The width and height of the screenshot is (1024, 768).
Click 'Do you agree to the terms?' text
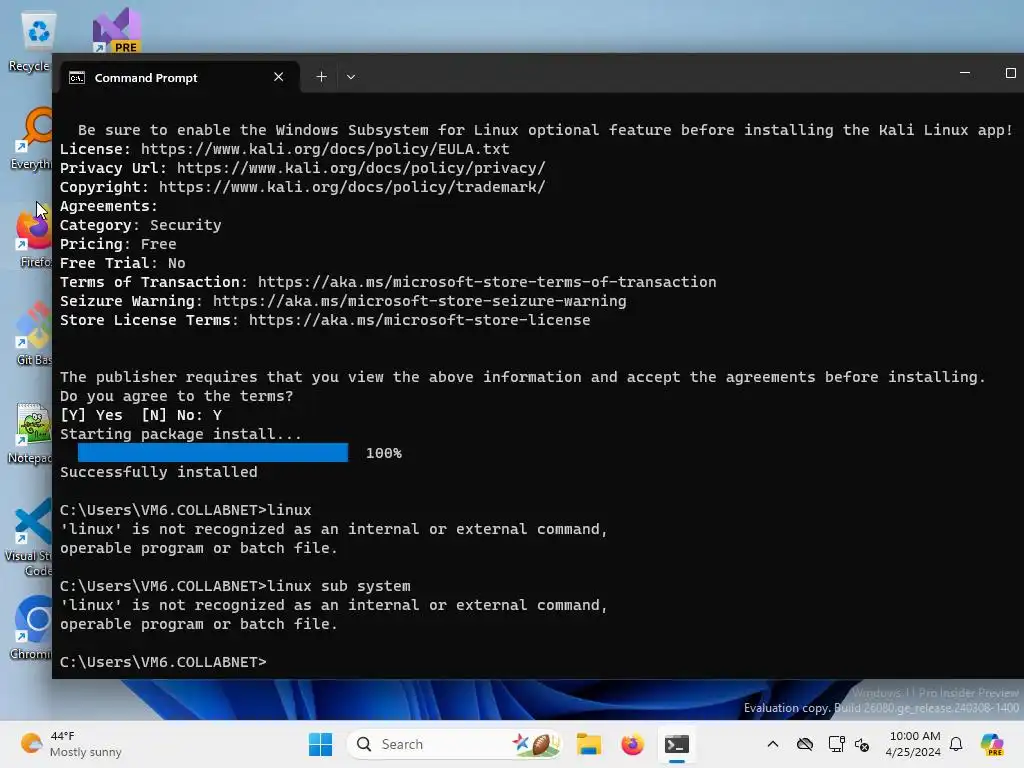coord(177,396)
